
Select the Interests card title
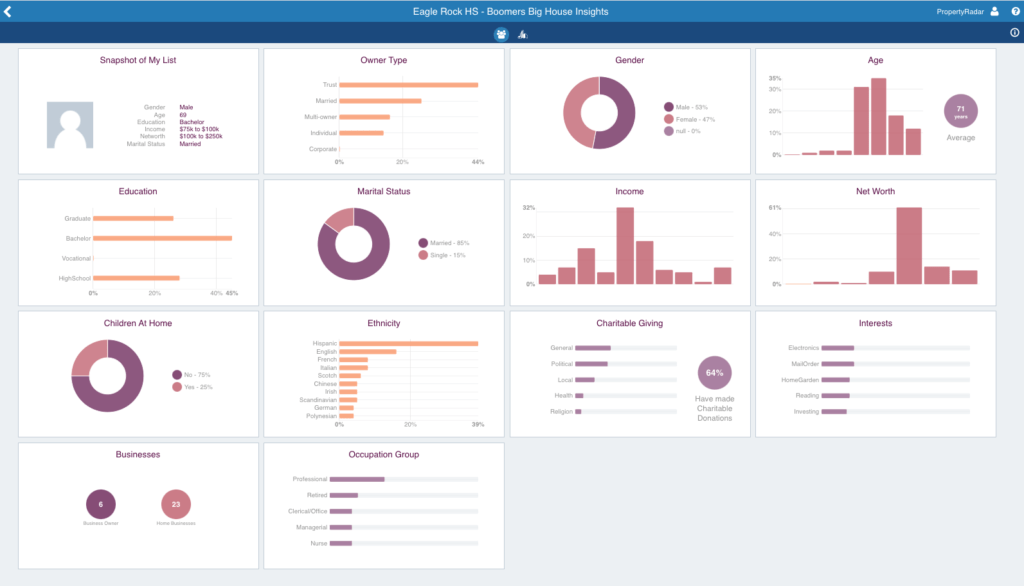(875, 323)
